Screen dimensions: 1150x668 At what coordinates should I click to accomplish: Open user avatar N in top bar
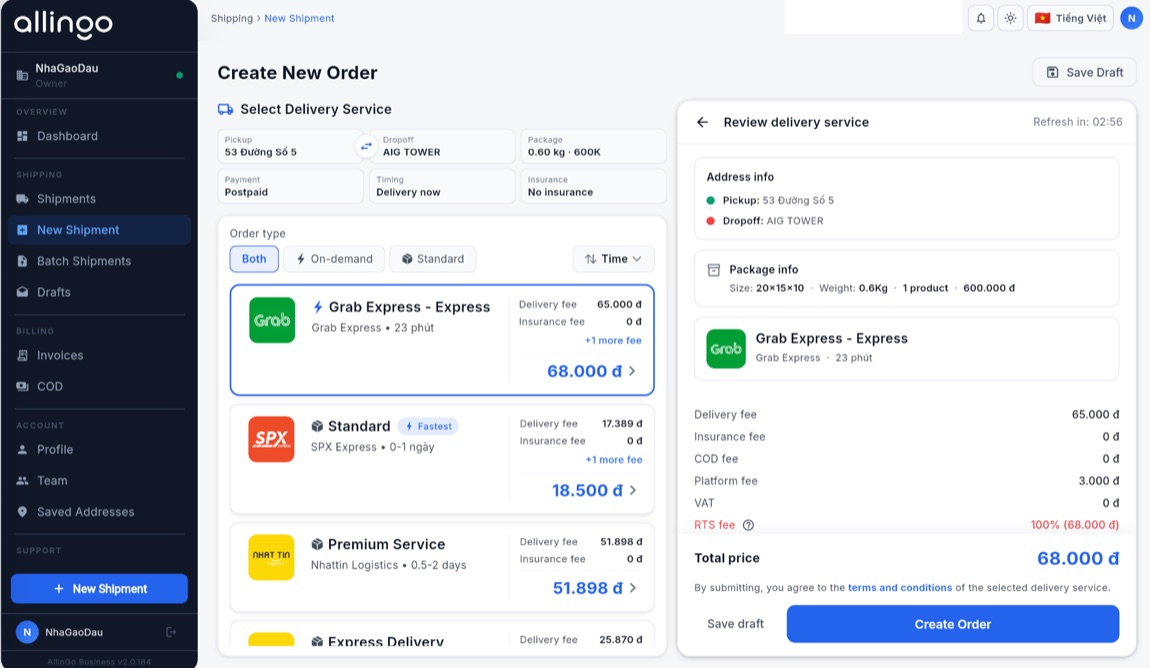pos(1132,18)
